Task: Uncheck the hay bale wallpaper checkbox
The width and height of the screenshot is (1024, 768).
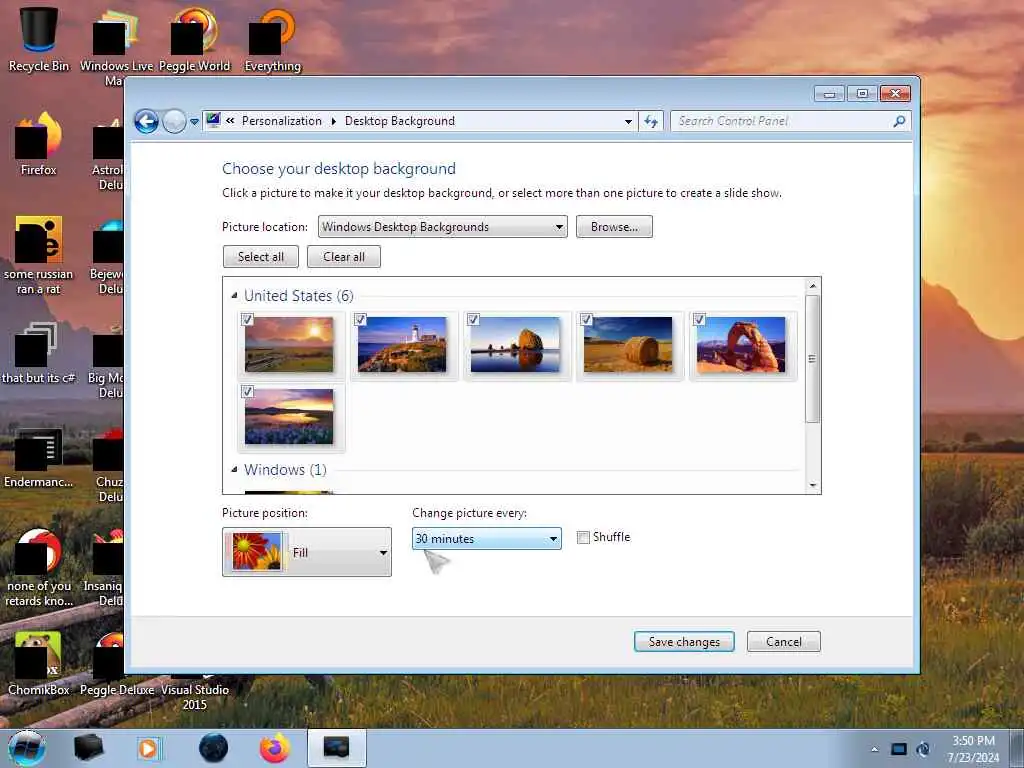Action: 586,319
